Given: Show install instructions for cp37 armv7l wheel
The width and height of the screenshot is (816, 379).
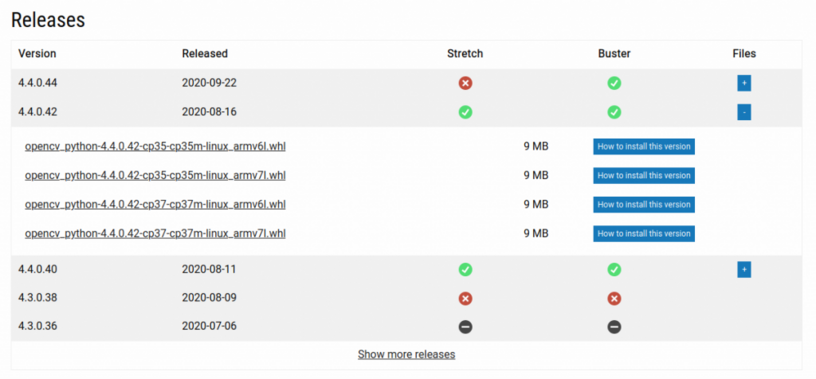Looking at the screenshot, I should [644, 234].
